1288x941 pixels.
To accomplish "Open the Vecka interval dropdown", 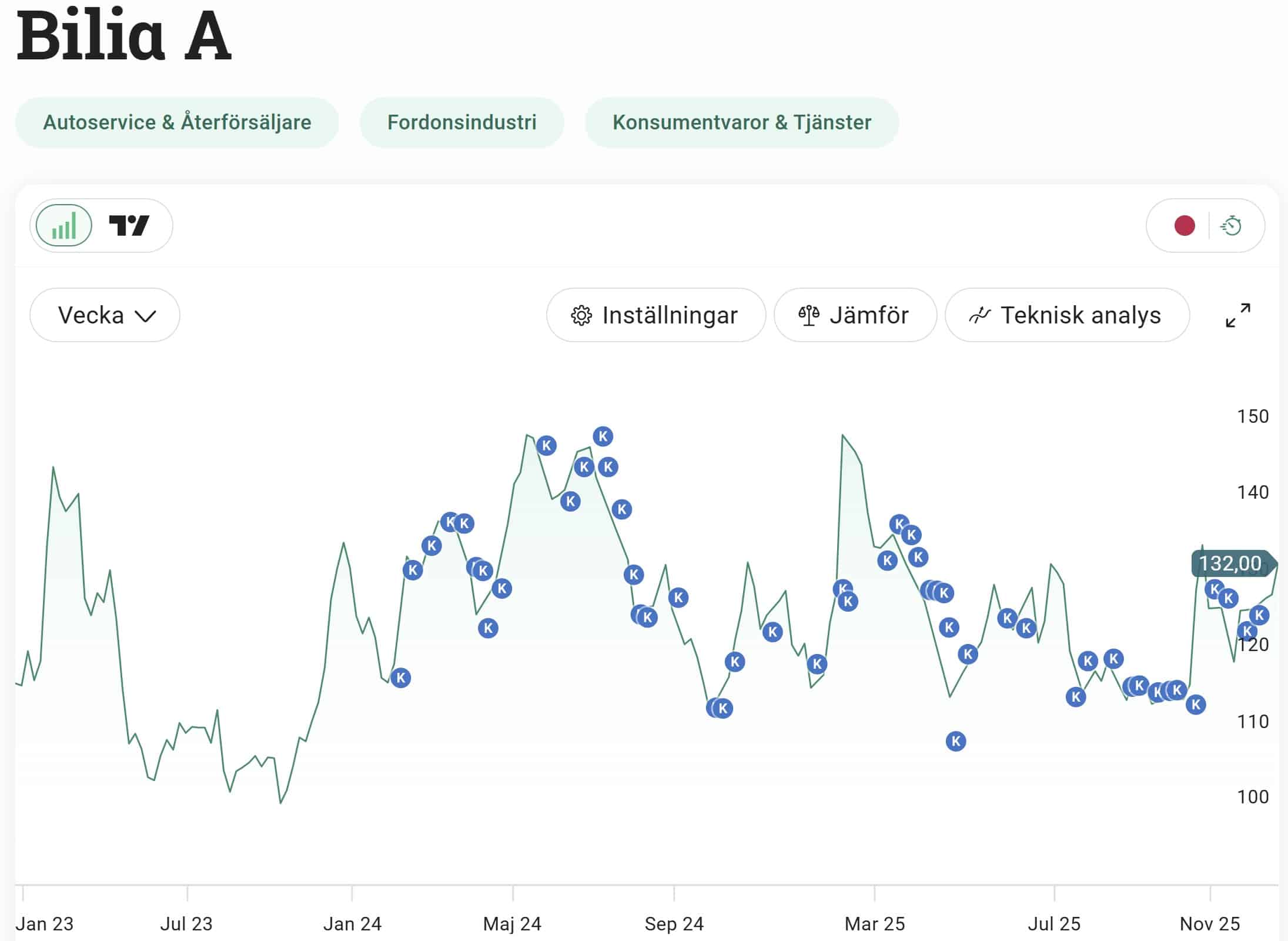I will point(105,315).
